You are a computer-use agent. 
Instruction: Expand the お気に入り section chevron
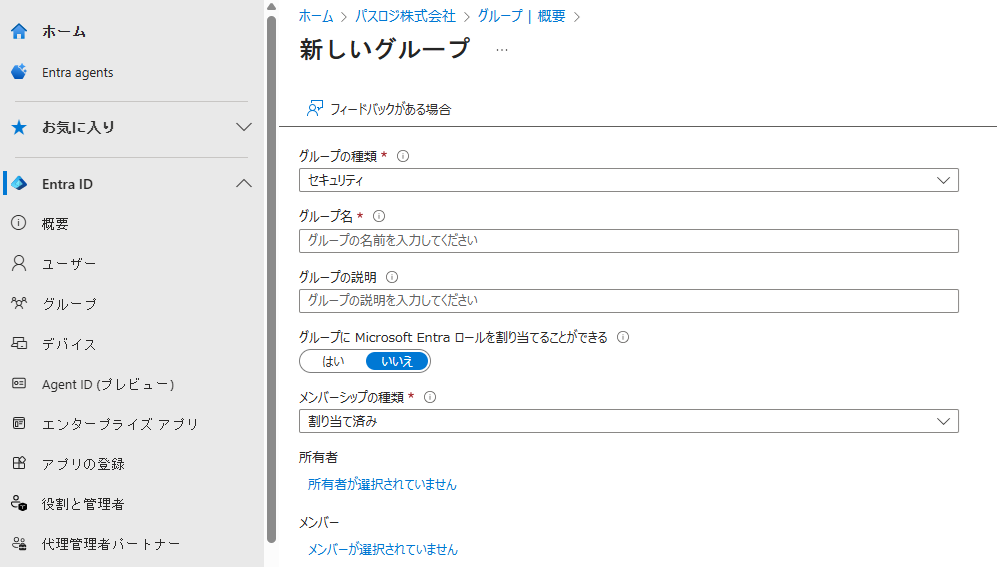click(x=244, y=127)
